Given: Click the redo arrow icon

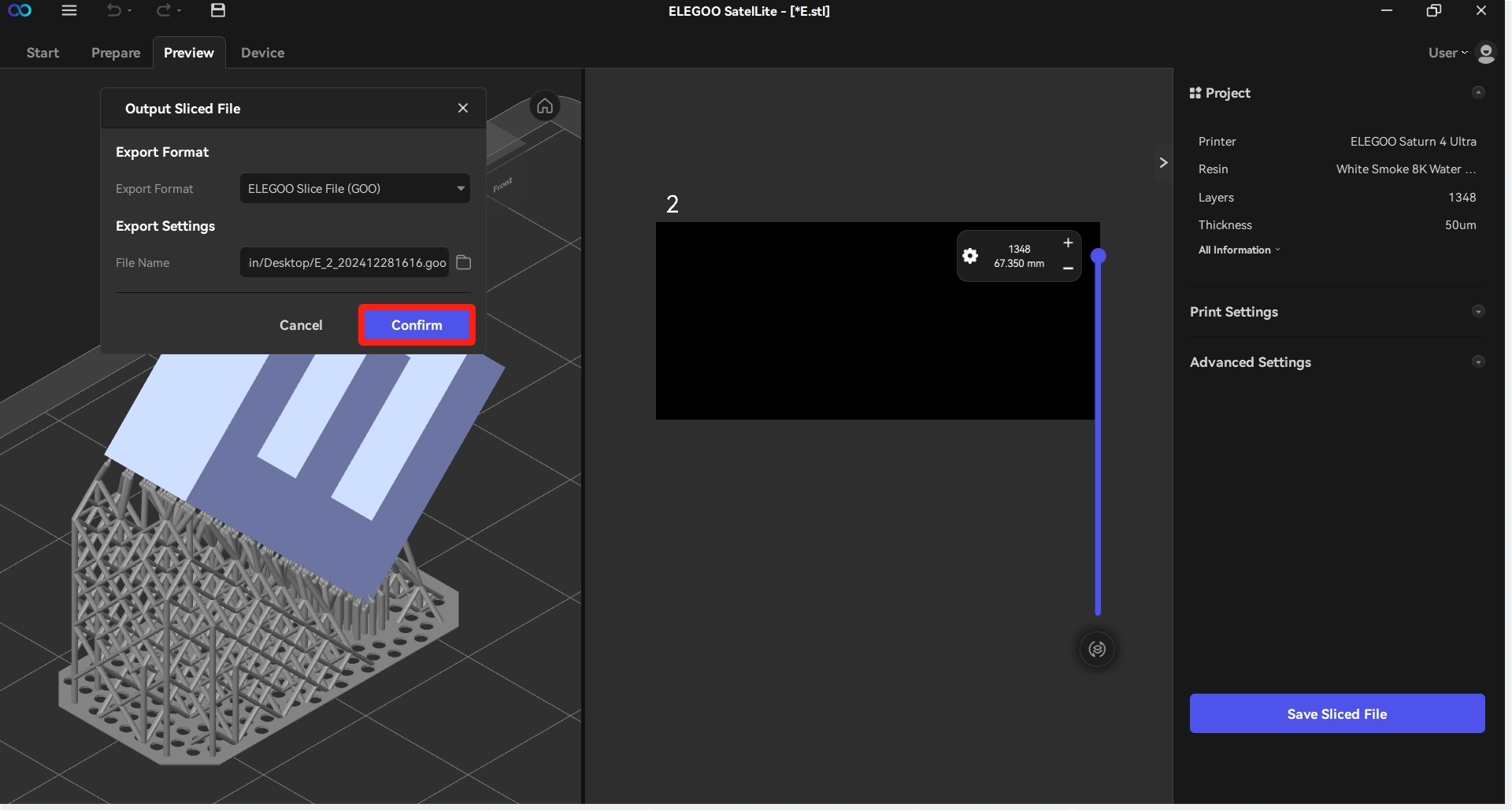Looking at the screenshot, I should 164,11.
